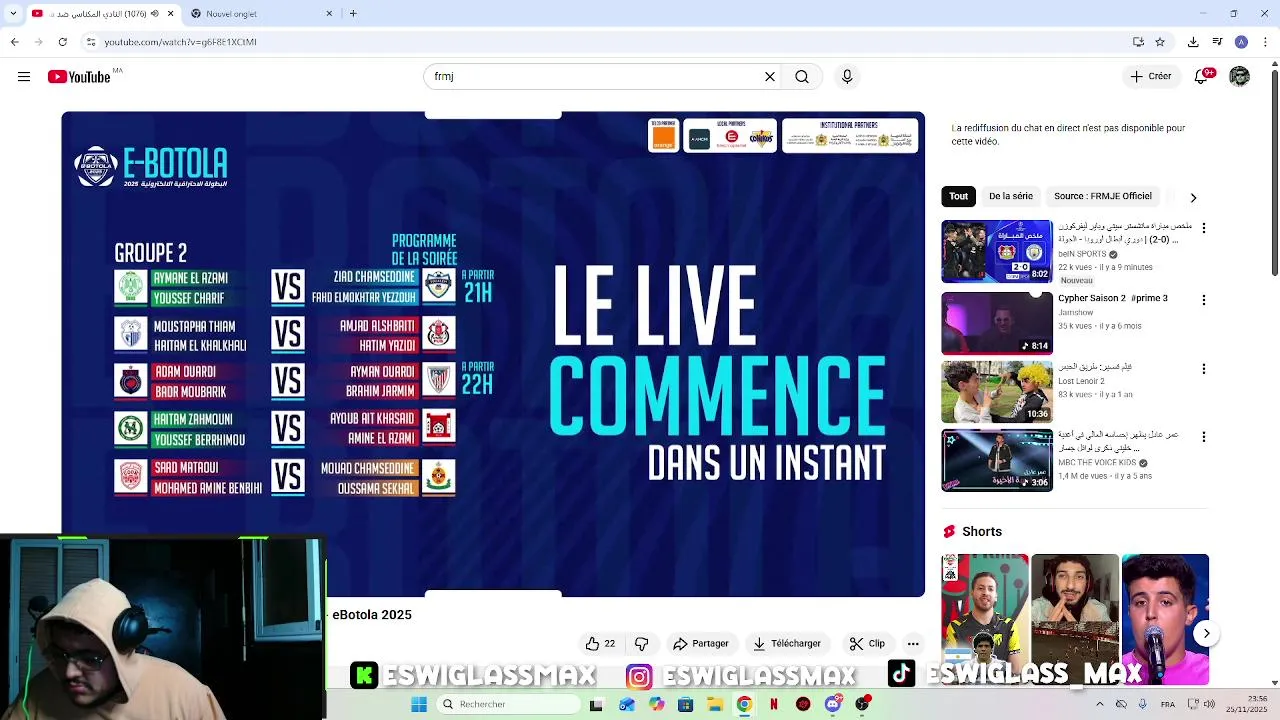Open the tab search dropdown arrow

point(12,14)
